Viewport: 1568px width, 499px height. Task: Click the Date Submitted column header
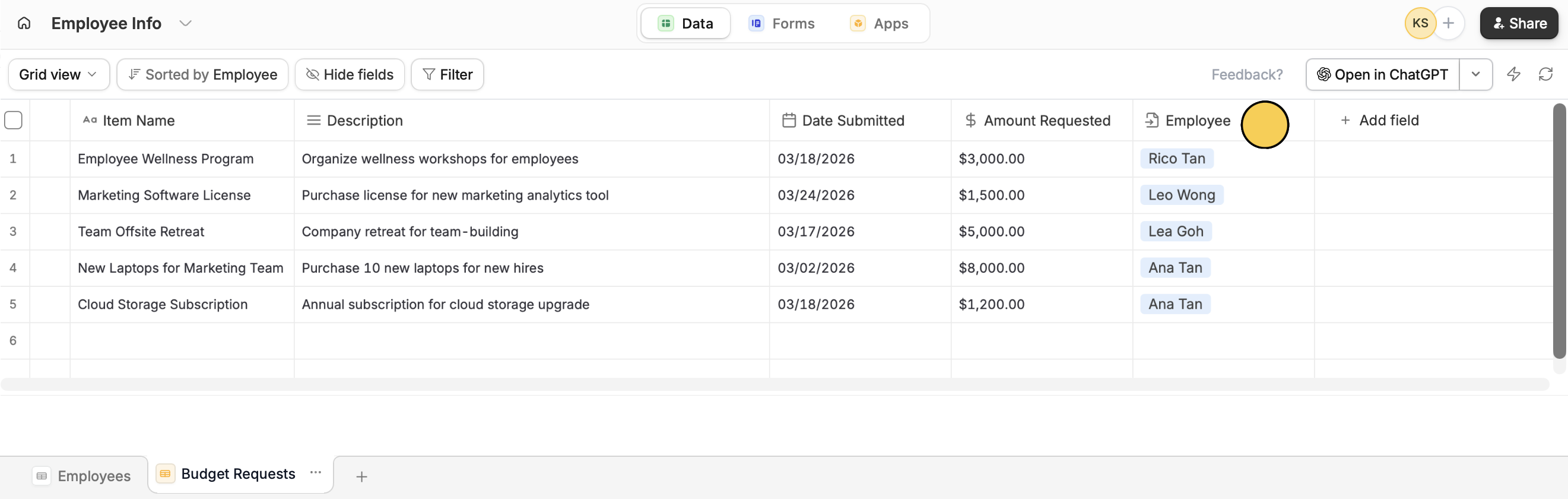click(x=860, y=121)
